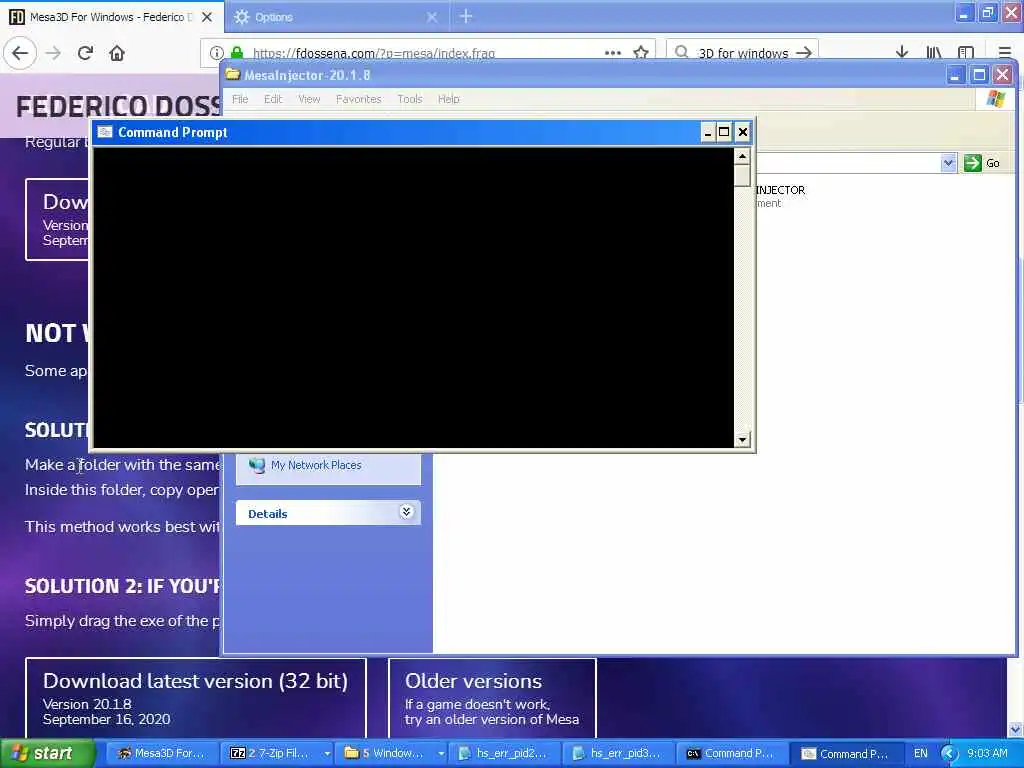Bookmark this page with the star icon
Screen dimensions: 1024x768
click(x=641, y=53)
